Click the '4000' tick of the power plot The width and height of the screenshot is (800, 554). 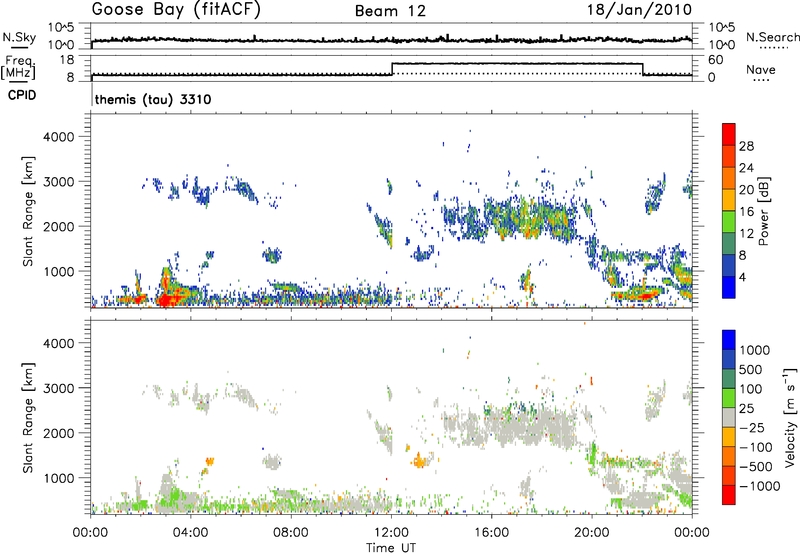(x=59, y=137)
